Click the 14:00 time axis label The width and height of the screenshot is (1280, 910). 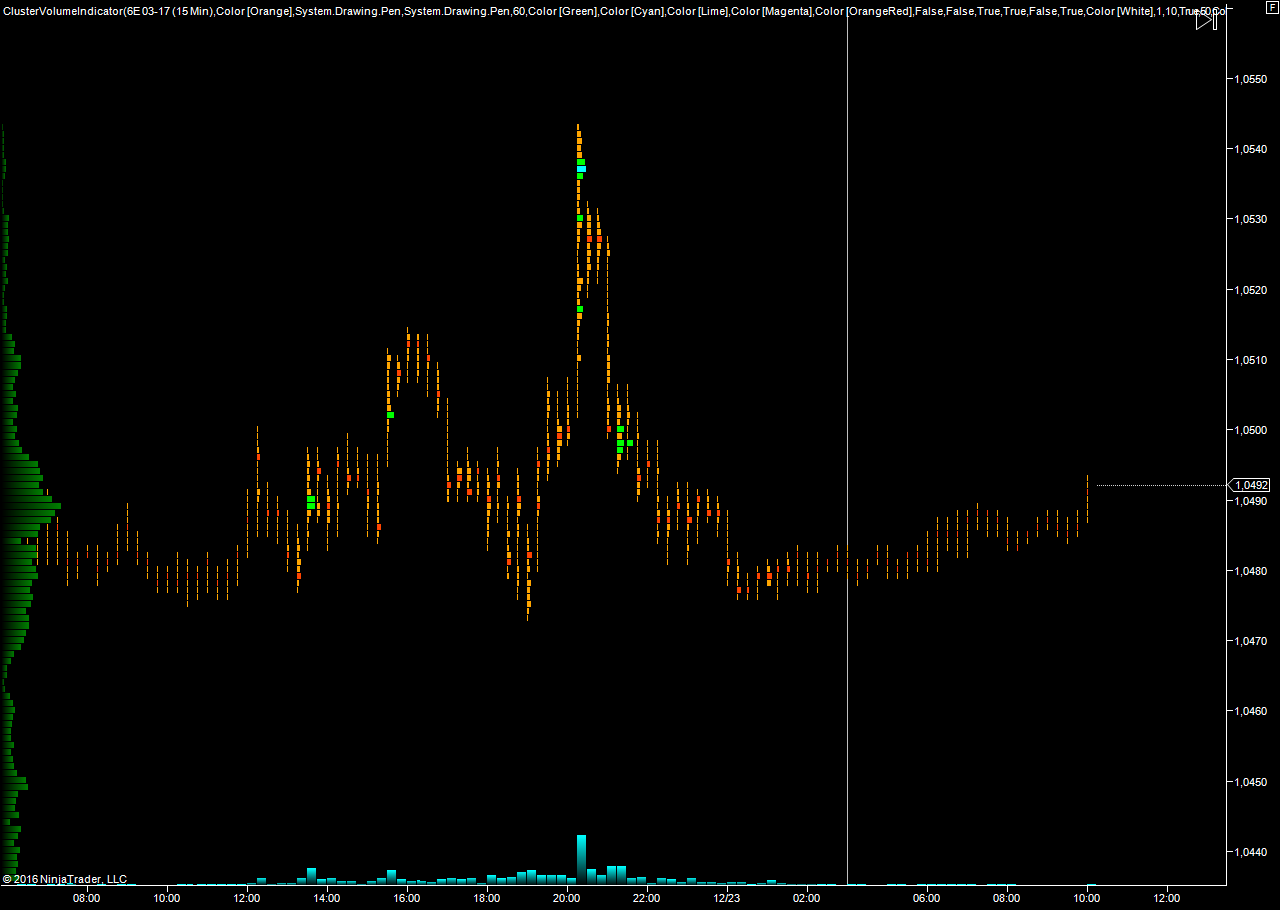tap(327, 898)
